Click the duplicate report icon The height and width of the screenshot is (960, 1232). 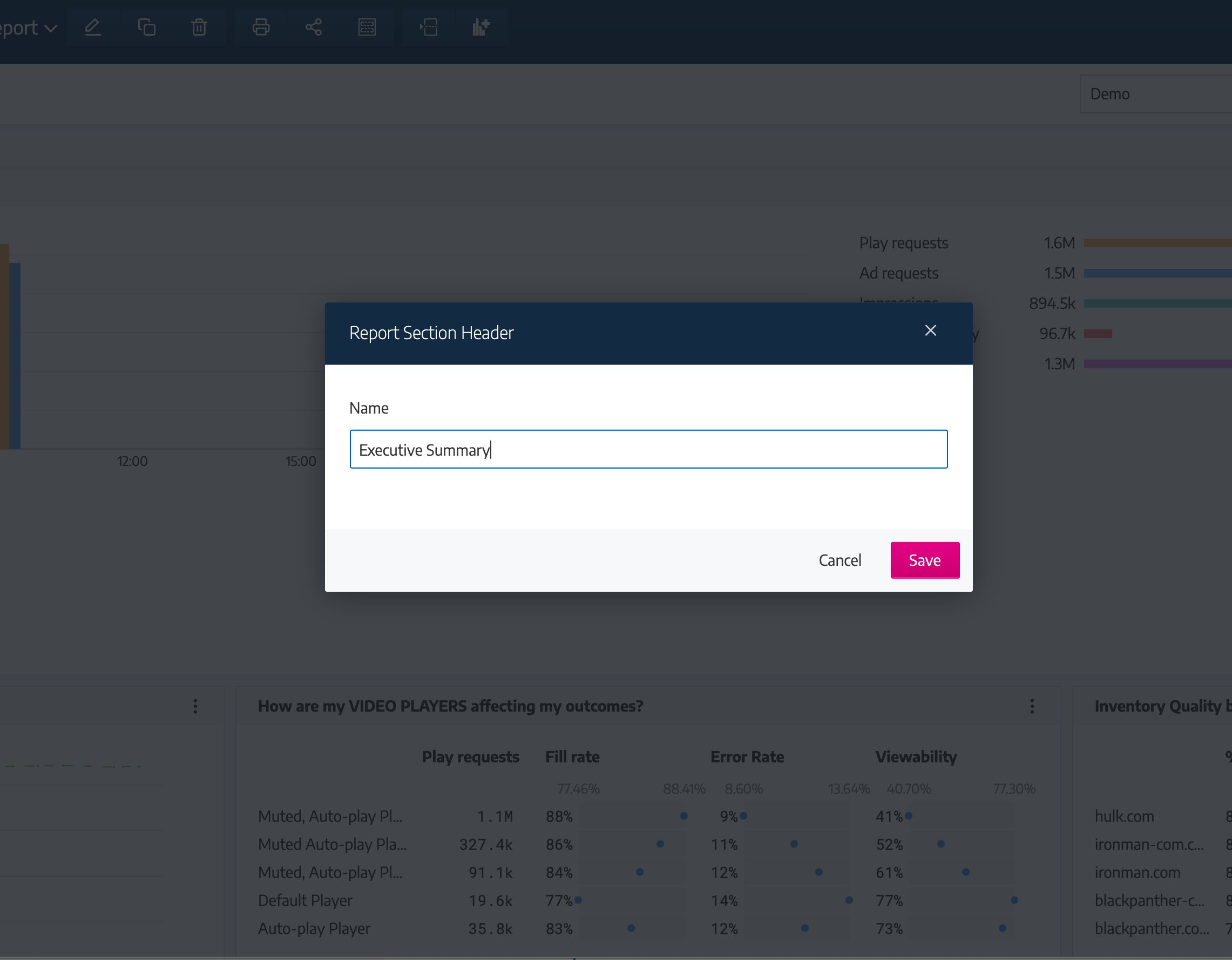147,27
